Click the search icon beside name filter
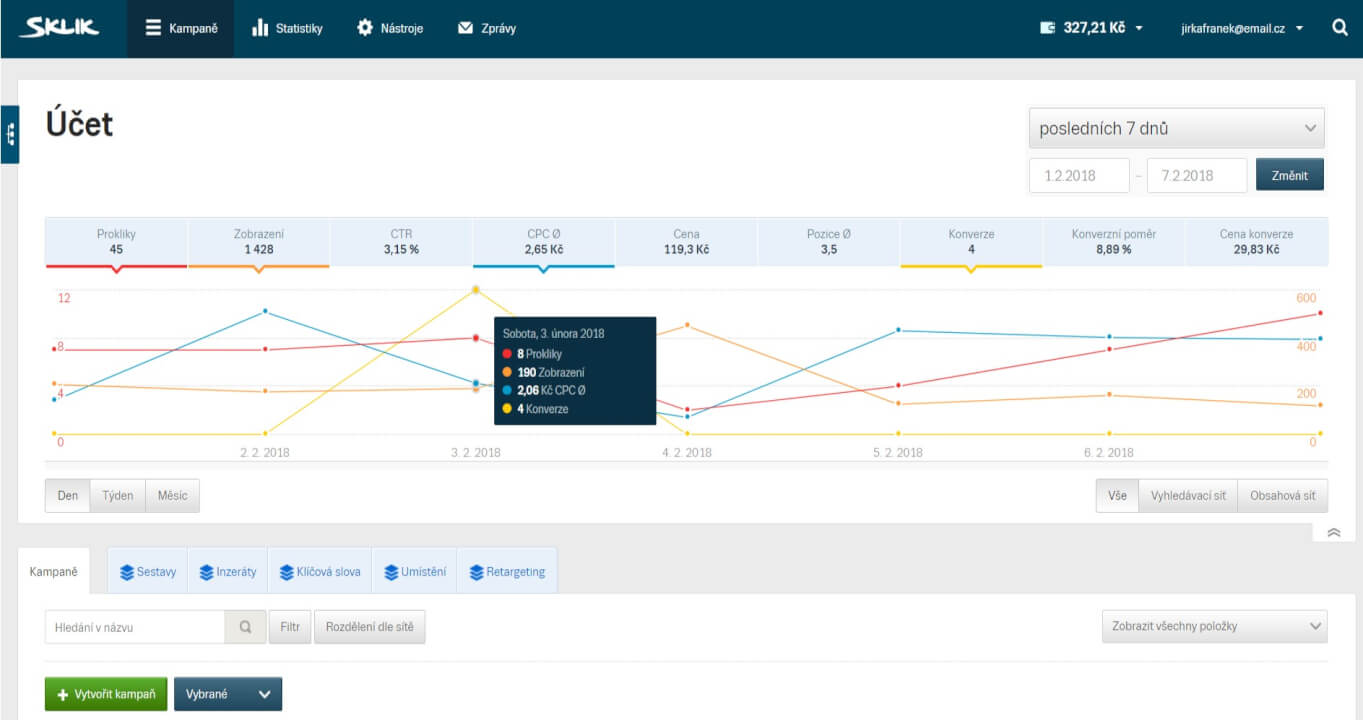Viewport: 1363px width, 720px height. point(245,628)
